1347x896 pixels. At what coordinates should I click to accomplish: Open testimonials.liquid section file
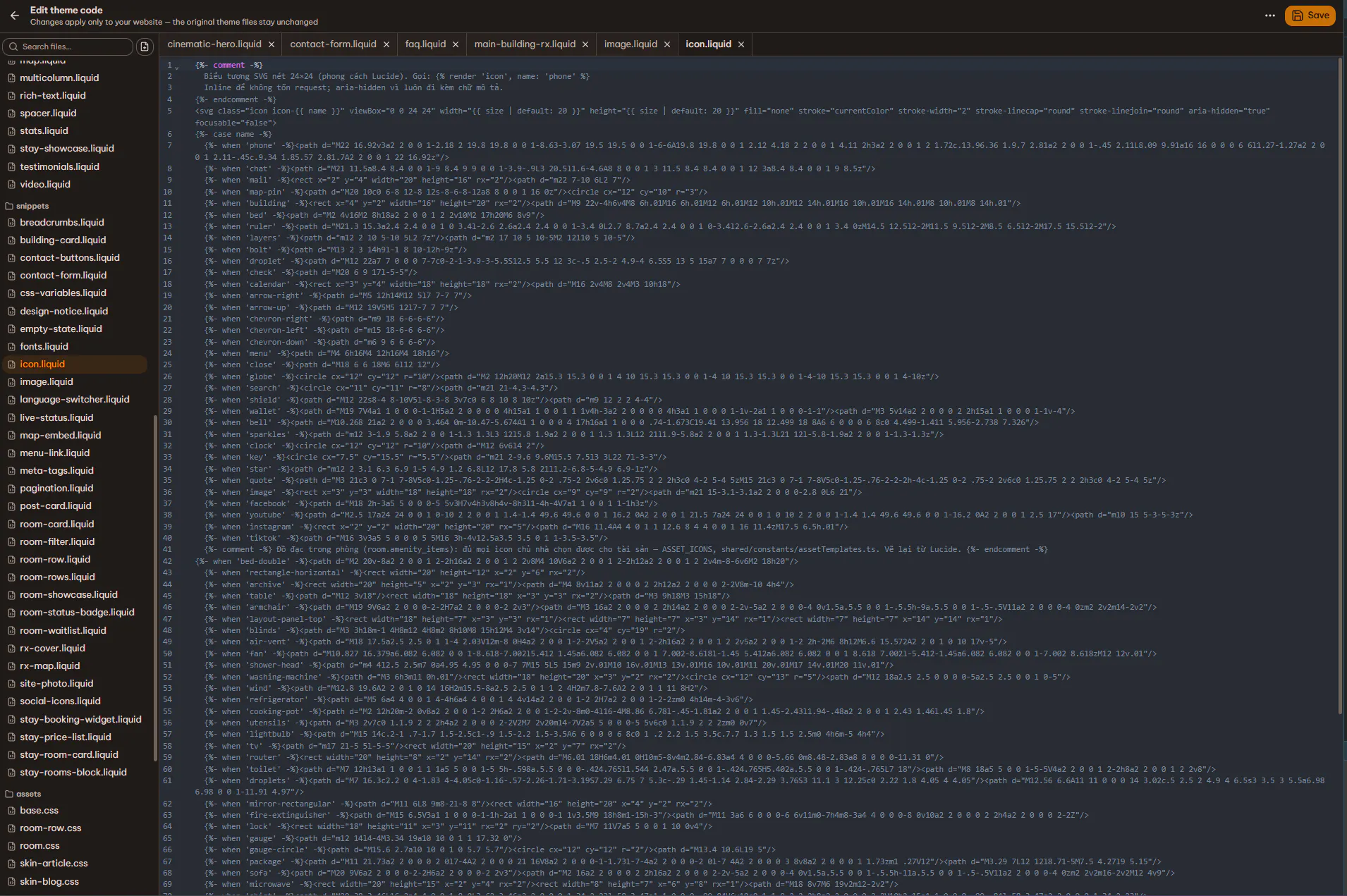(59, 167)
